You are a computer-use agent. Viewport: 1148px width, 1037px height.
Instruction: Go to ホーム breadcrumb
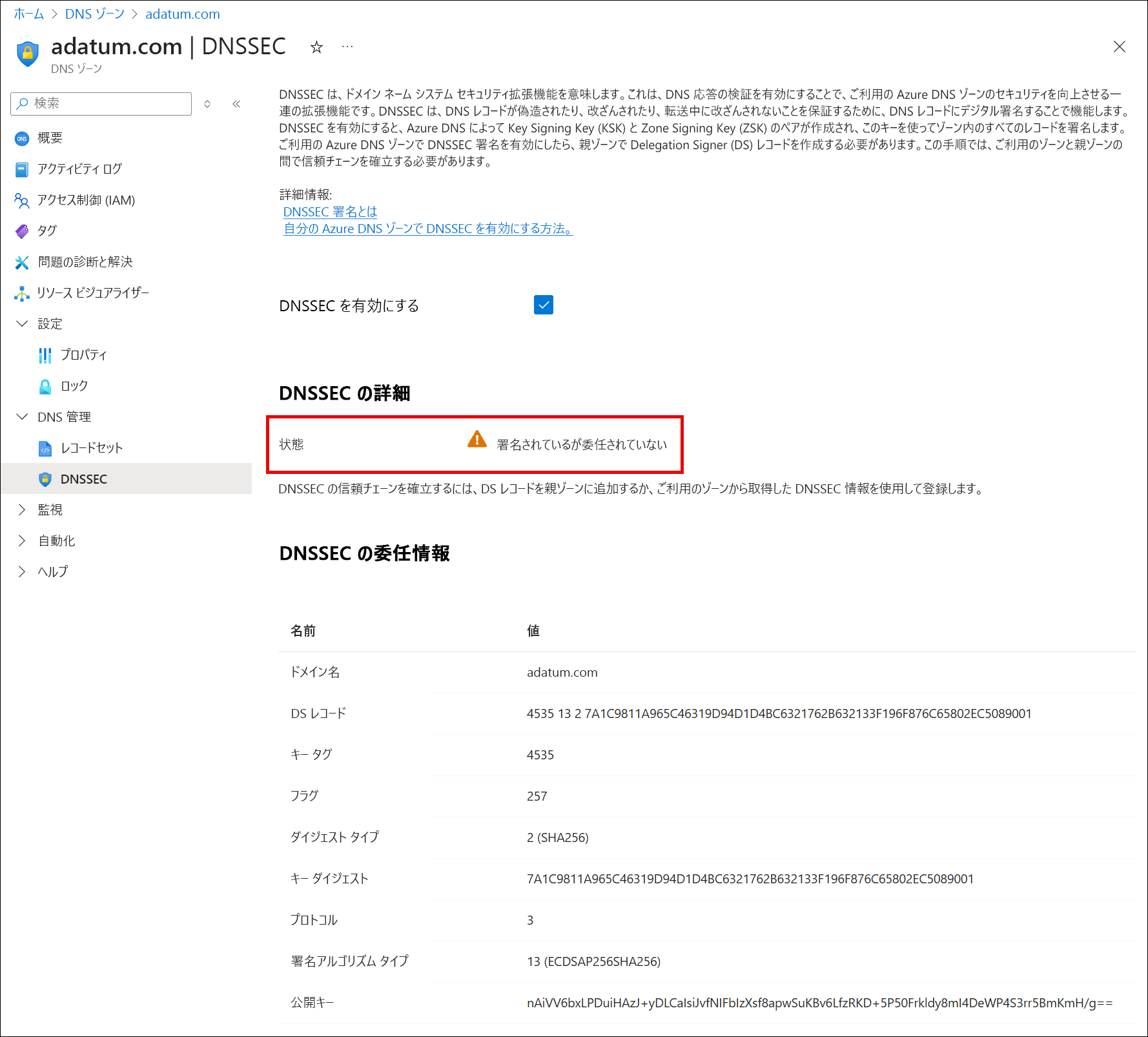coord(29,14)
